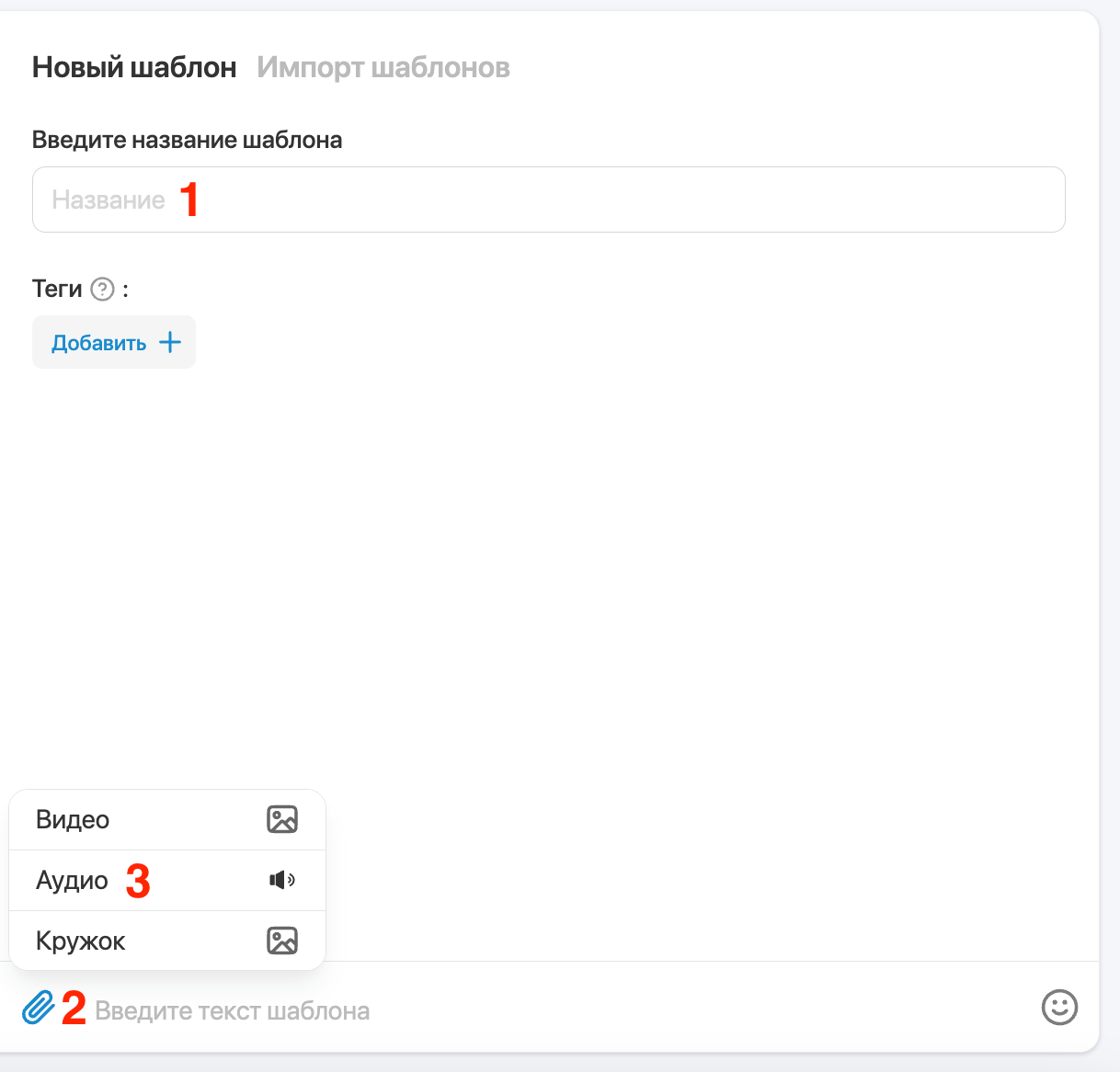This screenshot has width=1120, height=1072.
Task: Focus the Название template name field
Action: click(549, 200)
